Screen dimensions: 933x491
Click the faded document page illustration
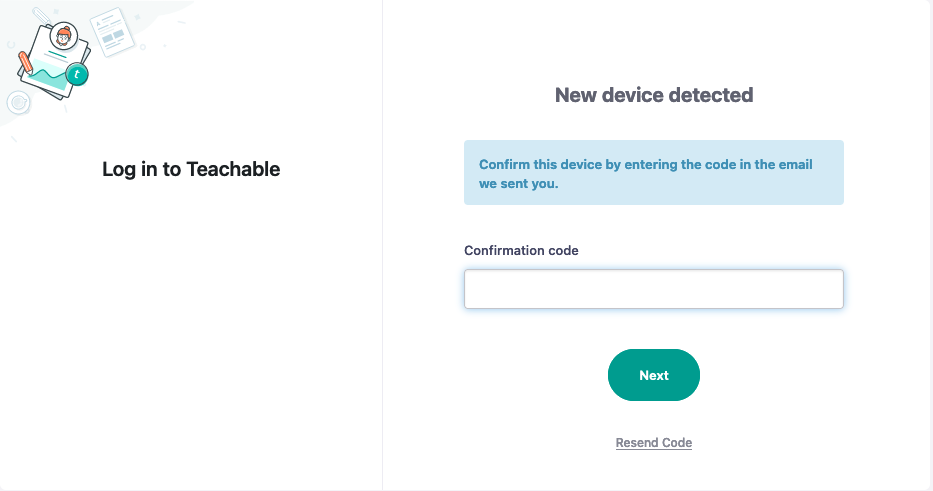[112, 32]
